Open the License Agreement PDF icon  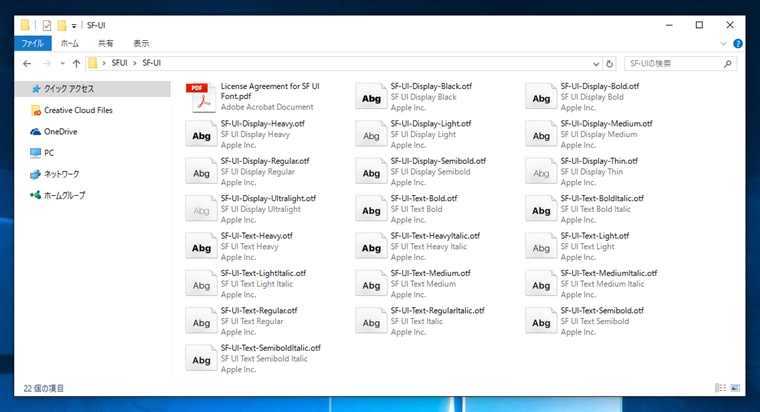coord(201,97)
